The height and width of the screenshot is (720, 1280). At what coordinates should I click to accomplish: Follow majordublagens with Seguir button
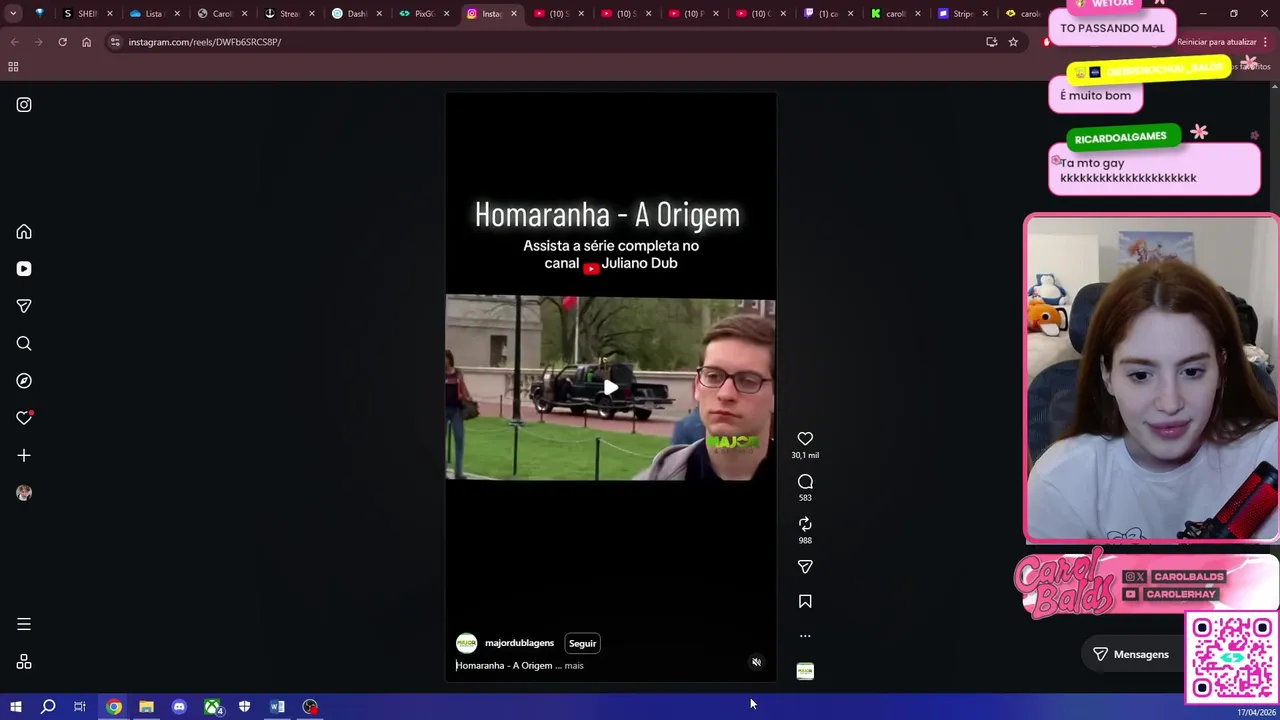click(582, 643)
